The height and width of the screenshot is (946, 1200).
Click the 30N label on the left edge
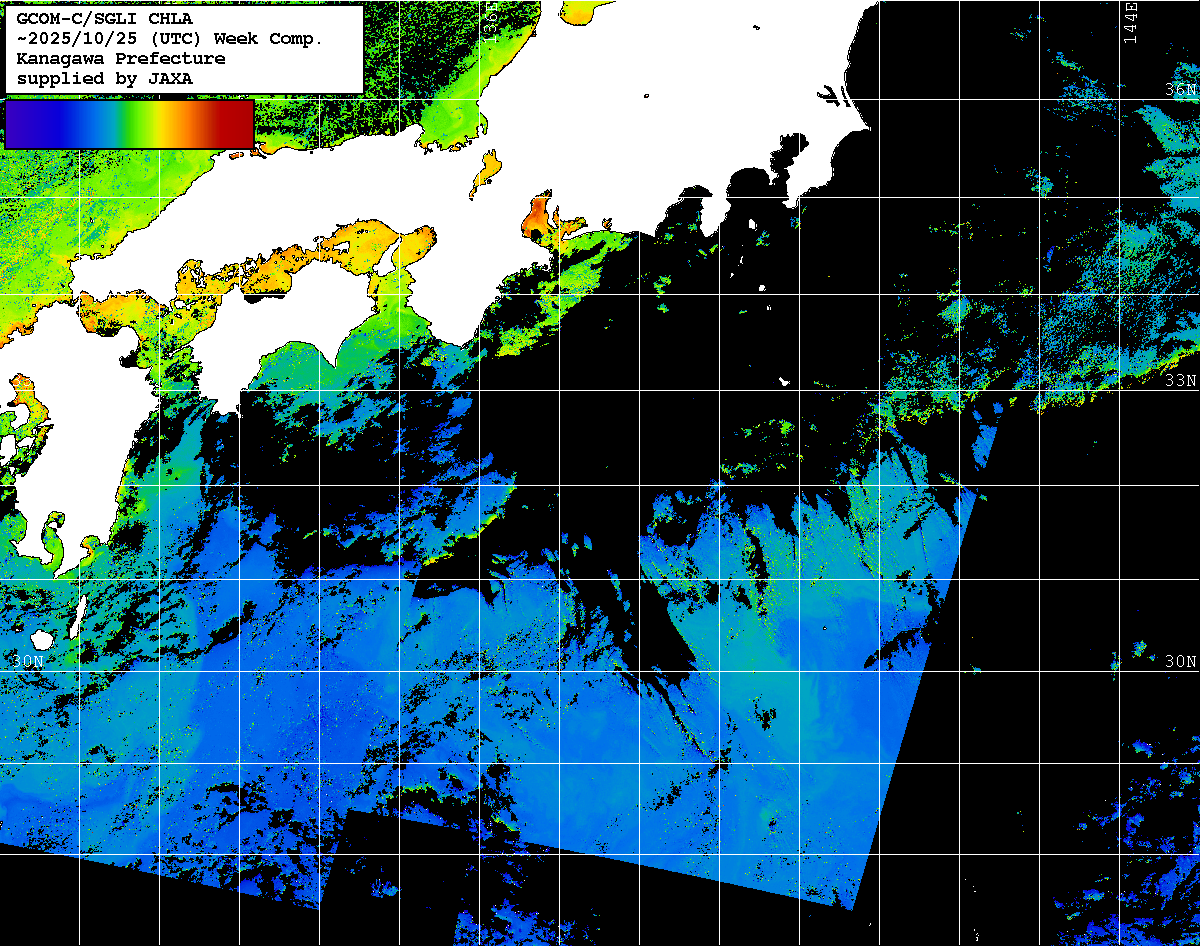coord(28,661)
